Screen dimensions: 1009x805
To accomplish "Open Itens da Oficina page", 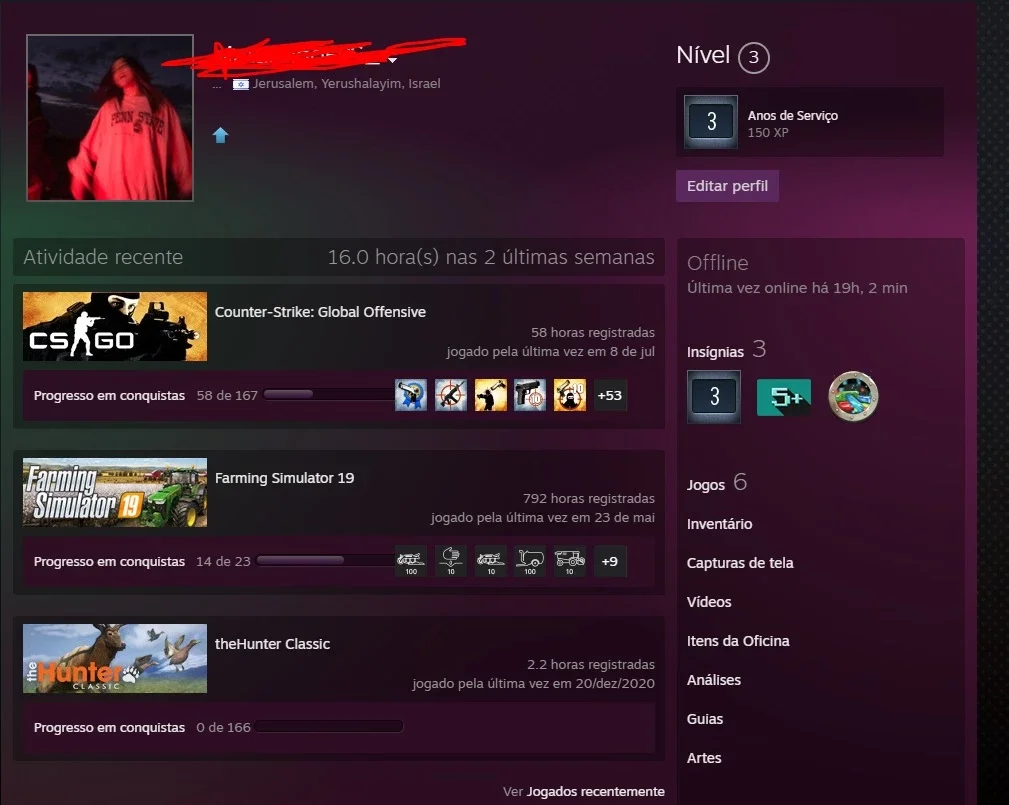I will [738, 641].
